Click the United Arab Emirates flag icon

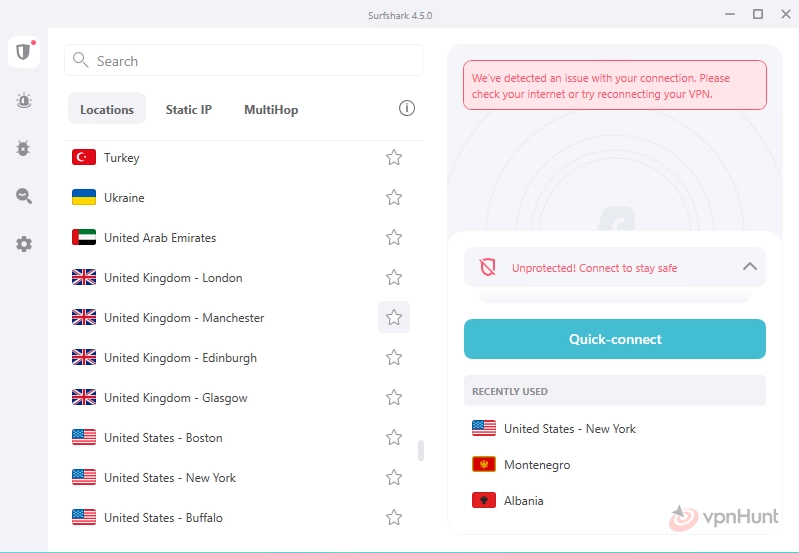click(x=84, y=238)
